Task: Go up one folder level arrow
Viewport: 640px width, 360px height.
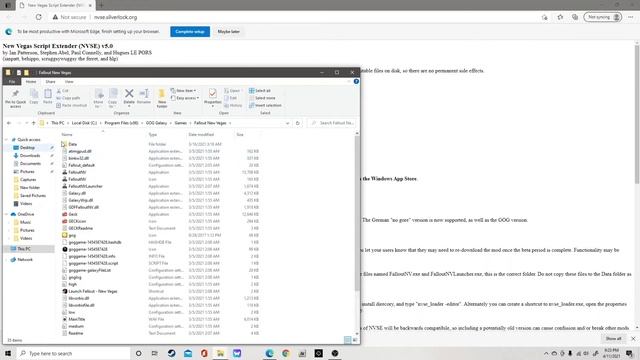Action: [33, 123]
